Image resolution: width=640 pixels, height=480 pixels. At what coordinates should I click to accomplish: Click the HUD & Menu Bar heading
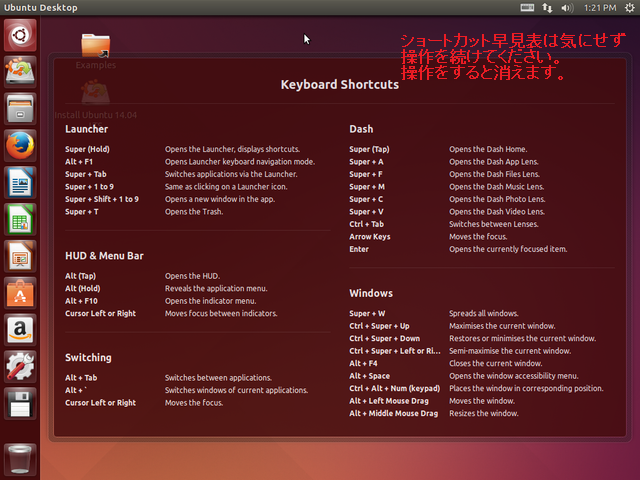tap(104, 256)
